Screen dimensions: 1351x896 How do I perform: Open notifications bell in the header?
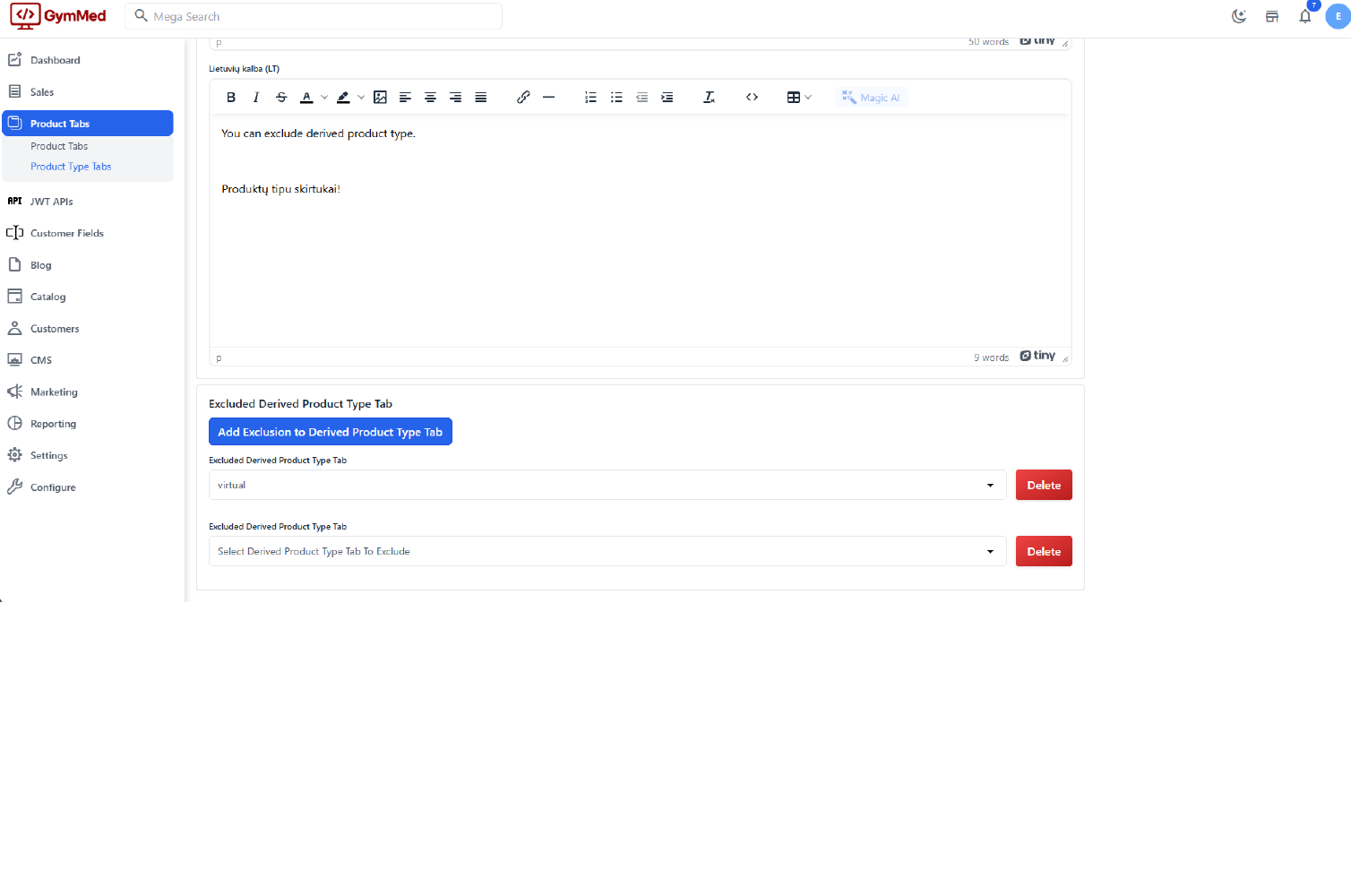tap(1304, 16)
